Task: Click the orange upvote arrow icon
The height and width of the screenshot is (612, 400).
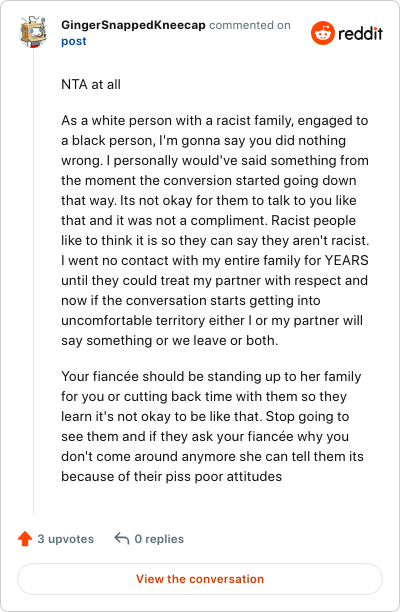Action: coord(25,539)
